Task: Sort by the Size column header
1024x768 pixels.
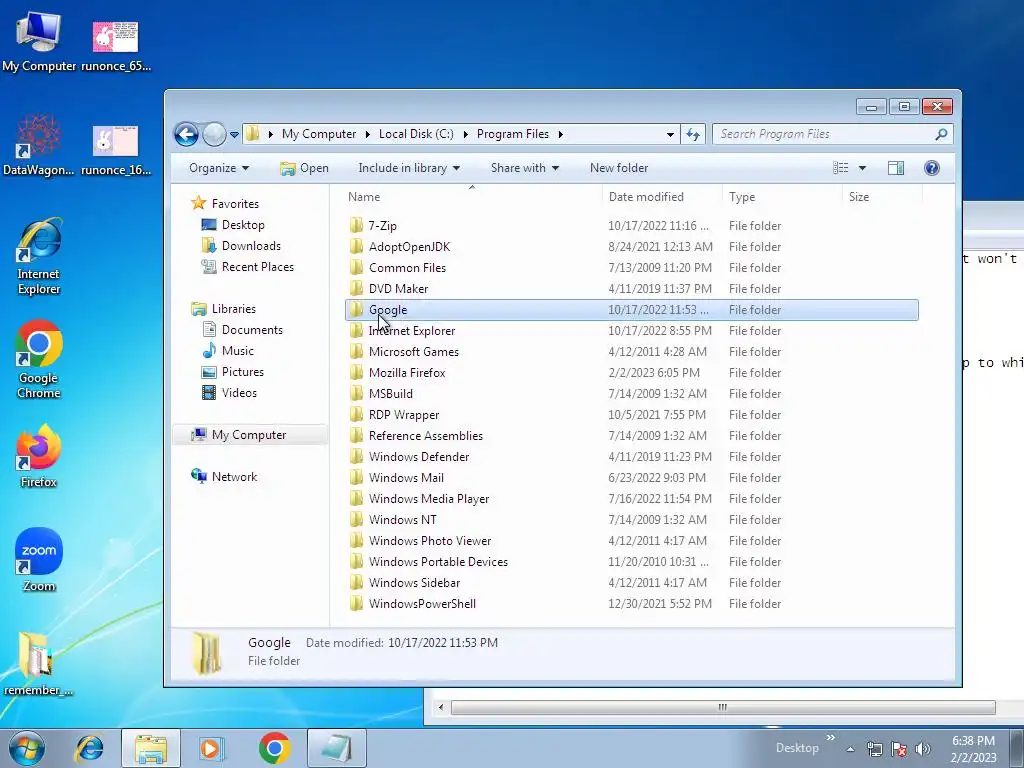Action: (882, 197)
